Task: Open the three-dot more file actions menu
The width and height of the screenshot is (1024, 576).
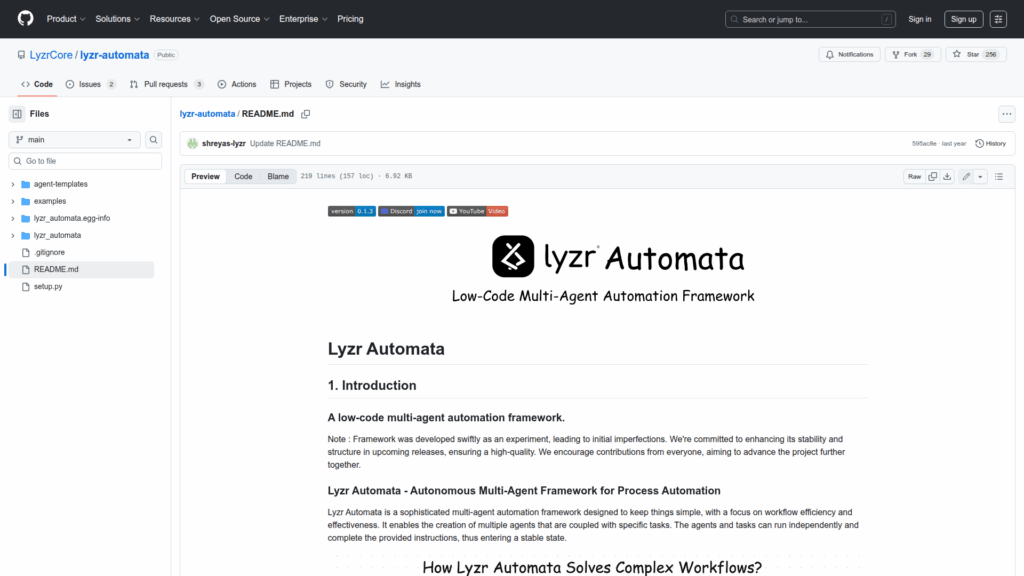Action: tap(1006, 114)
